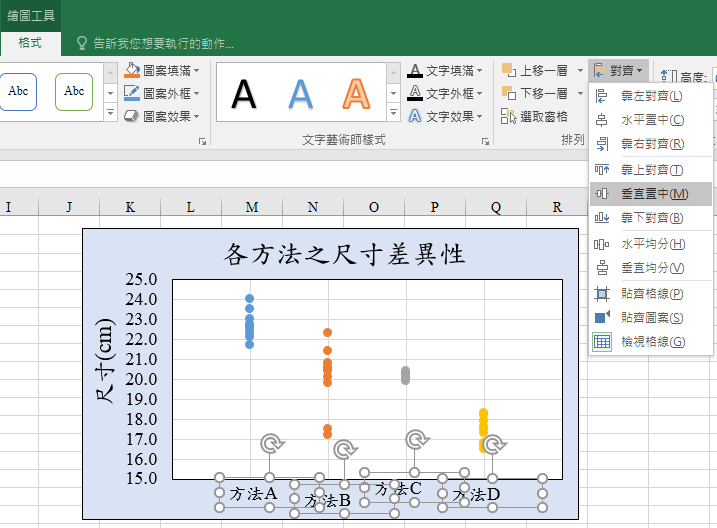Toggle 貼齊格線 snap to grid
Viewport: 717px width, 528px height.
pos(651,294)
